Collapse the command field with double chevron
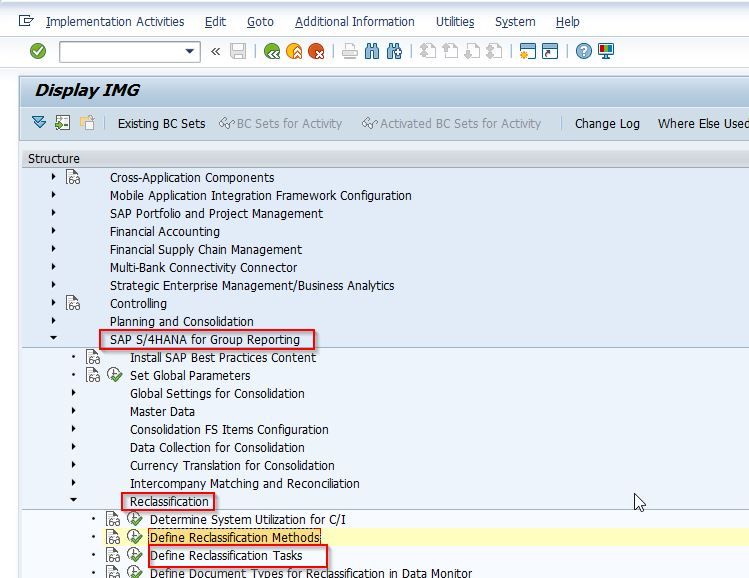The image size is (749, 578). pos(215,51)
